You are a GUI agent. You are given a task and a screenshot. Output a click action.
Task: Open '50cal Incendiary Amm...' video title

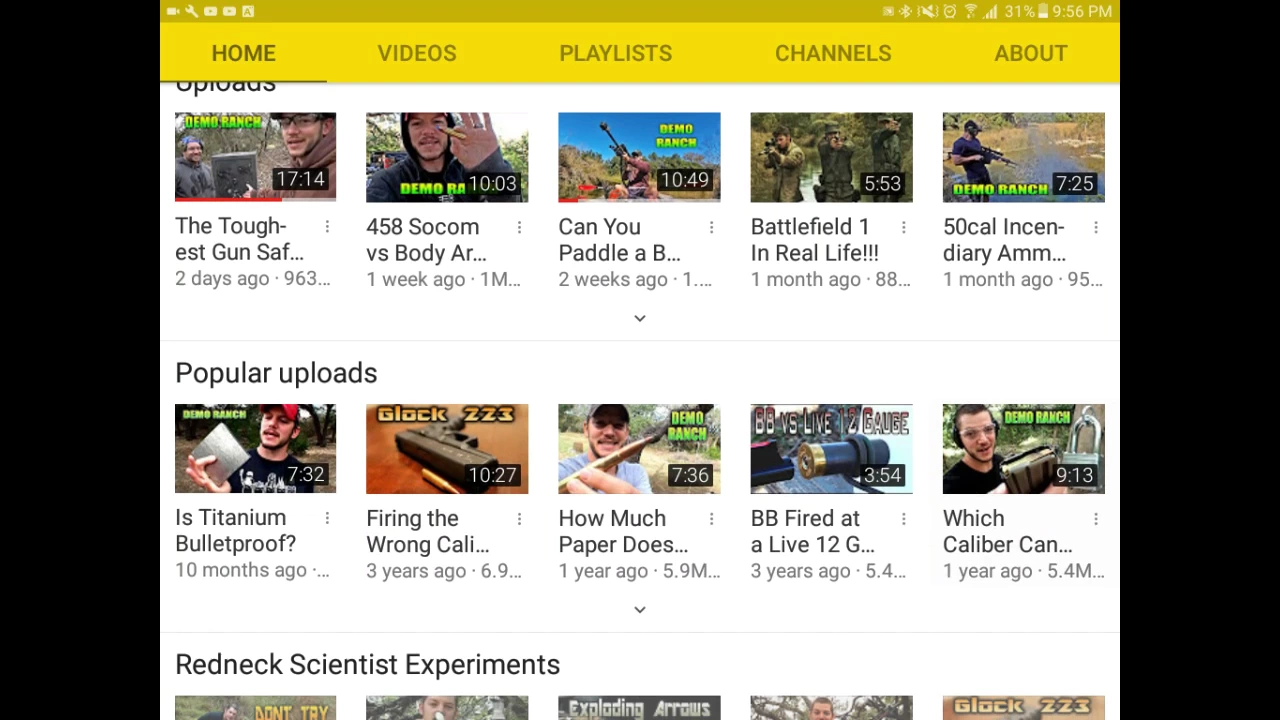click(x=1004, y=240)
